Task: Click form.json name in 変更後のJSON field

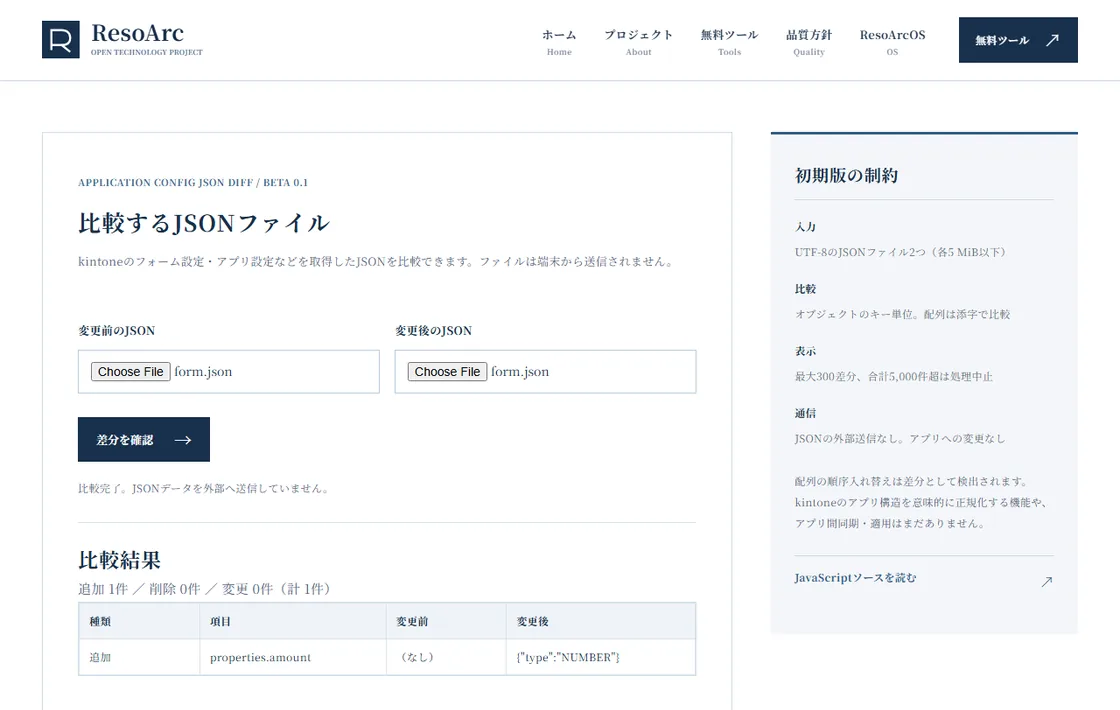Action: [520, 371]
